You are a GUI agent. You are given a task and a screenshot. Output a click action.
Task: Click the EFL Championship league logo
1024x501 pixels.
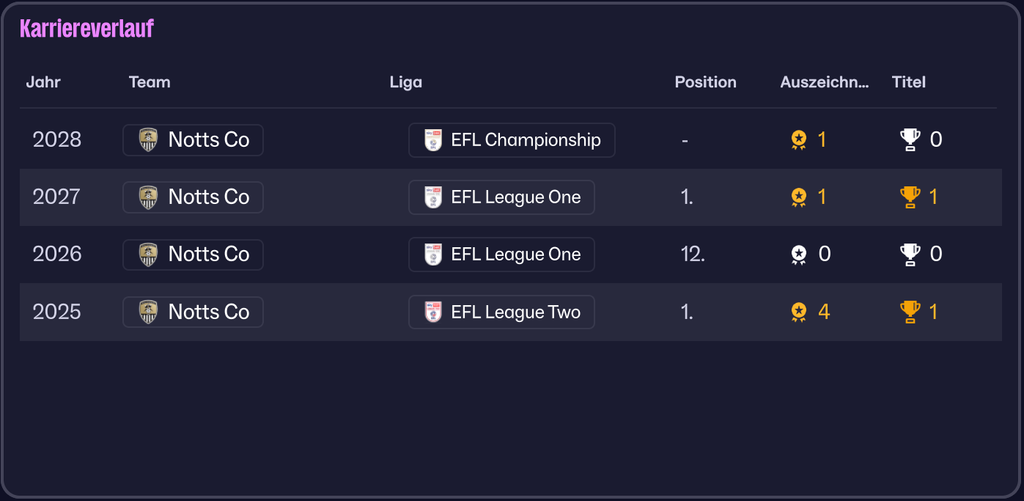pos(433,140)
